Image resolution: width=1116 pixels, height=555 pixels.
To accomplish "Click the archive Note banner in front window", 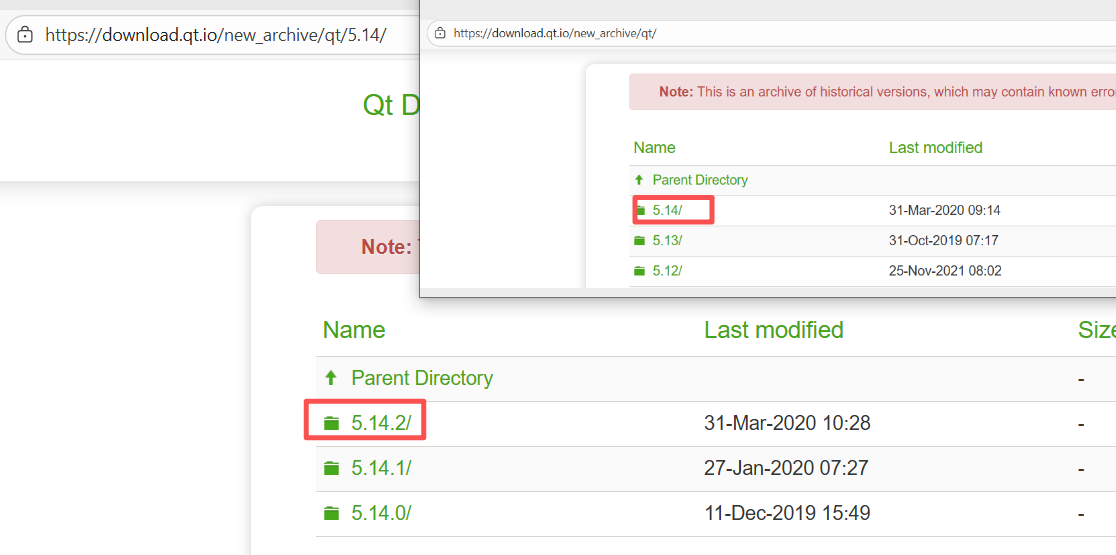I will click(872, 92).
